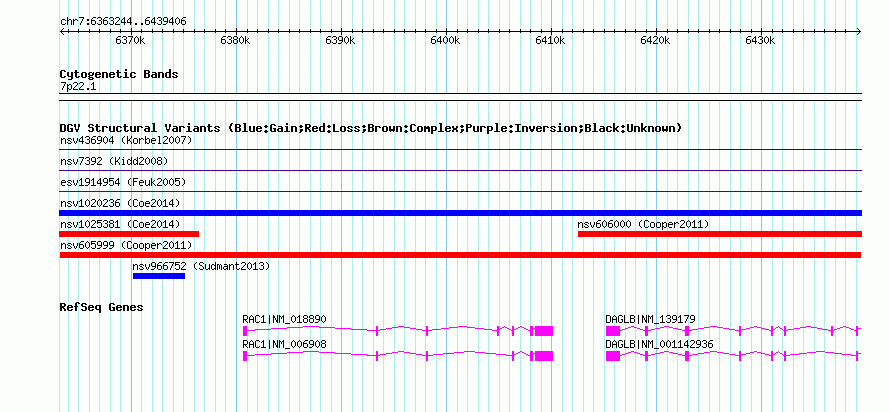Open the nsv606000 (Cooper2011) label

click(643, 224)
